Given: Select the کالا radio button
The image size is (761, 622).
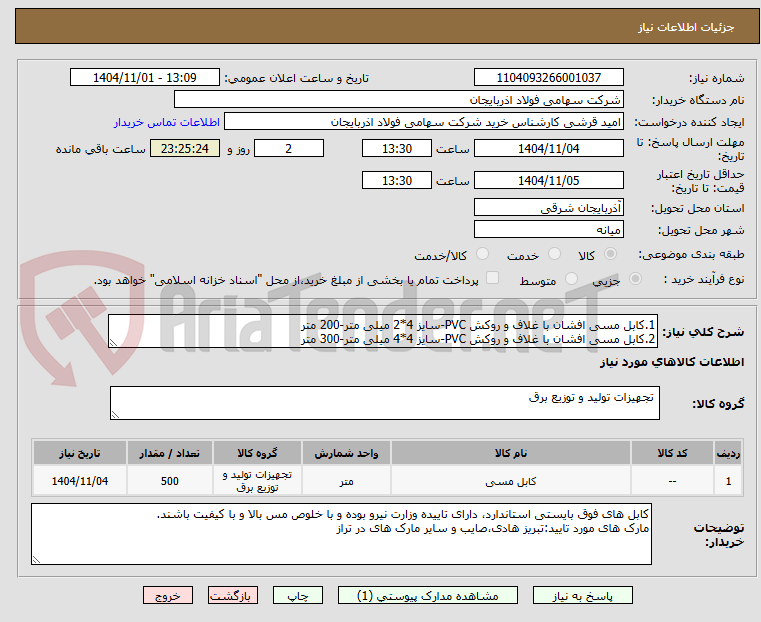Looking at the screenshot, I should 611,254.
